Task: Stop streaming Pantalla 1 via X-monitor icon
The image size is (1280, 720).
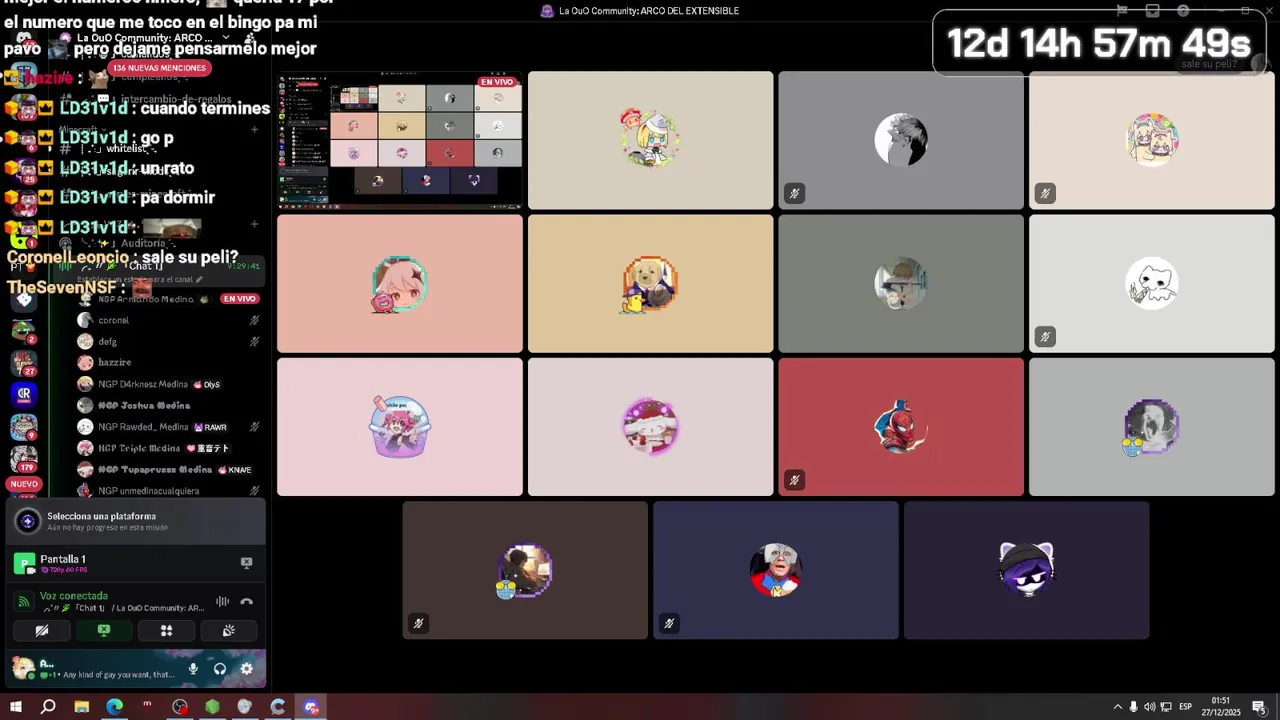Action: tap(246, 562)
